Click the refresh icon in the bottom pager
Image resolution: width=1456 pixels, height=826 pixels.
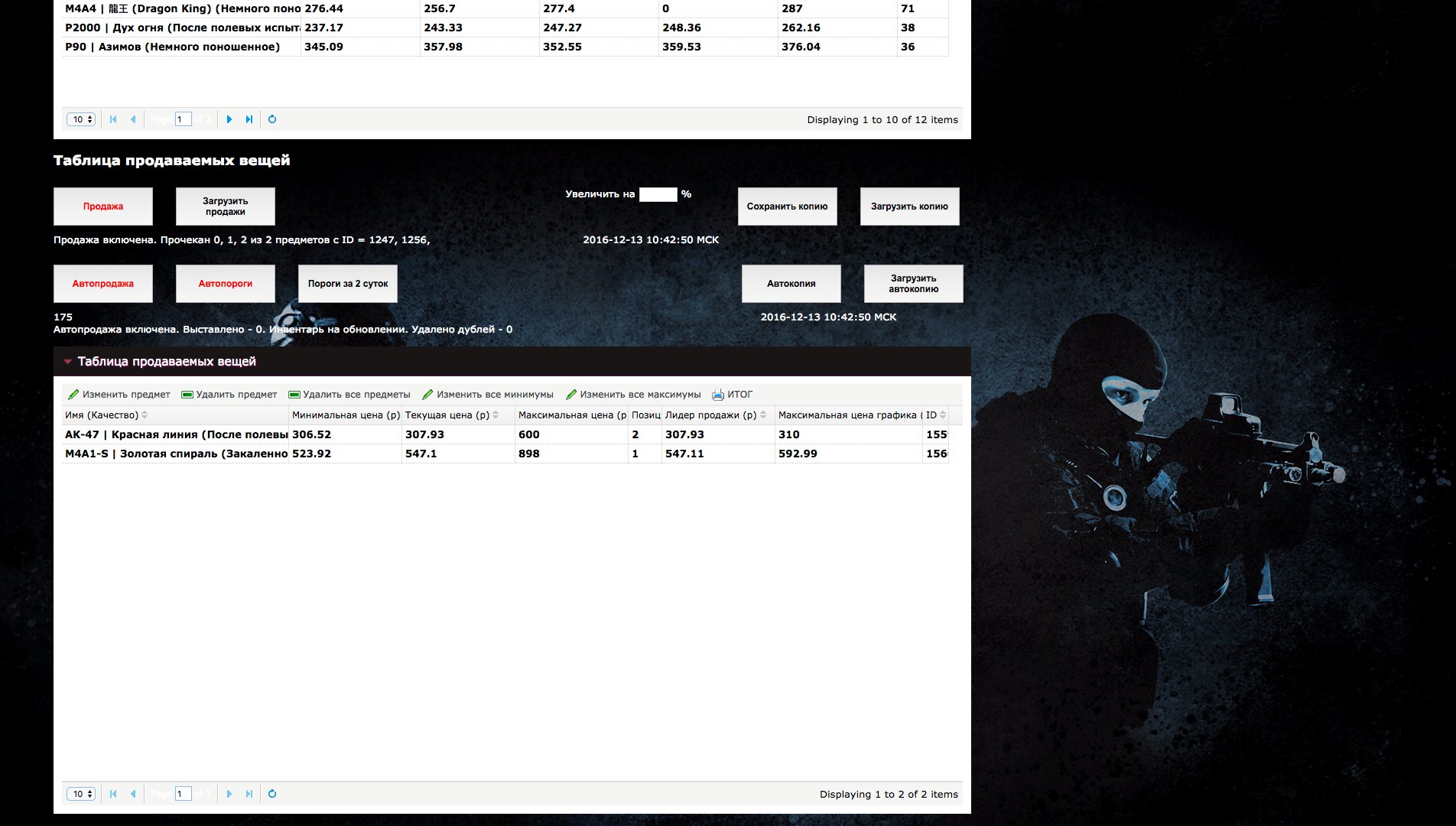coord(272,794)
